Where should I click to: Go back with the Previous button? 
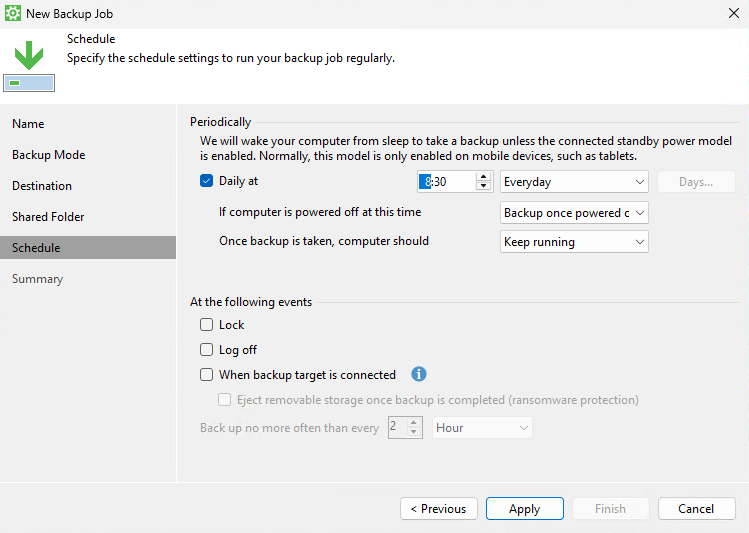[439, 509]
